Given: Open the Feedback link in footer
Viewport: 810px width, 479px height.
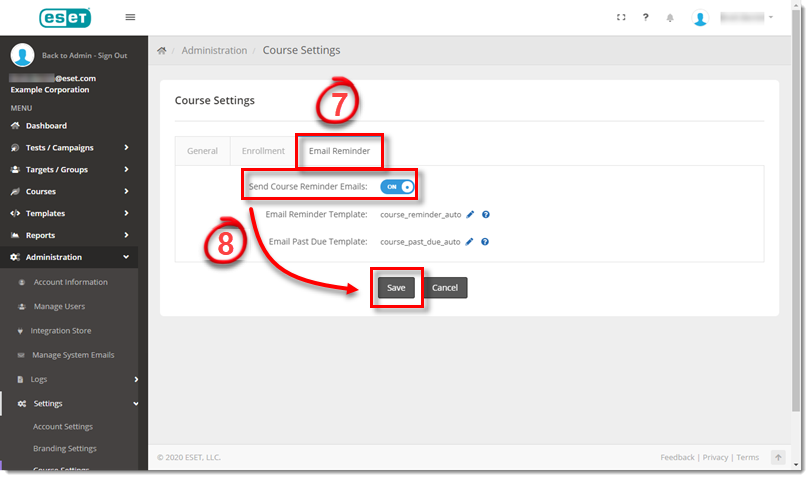Looking at the screenshot, I should coord(677,457).
